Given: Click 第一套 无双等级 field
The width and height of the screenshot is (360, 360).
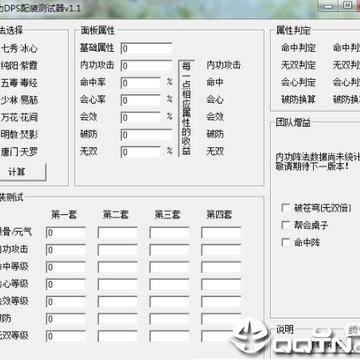Looking at the screenshot, I should pos(66,336).
